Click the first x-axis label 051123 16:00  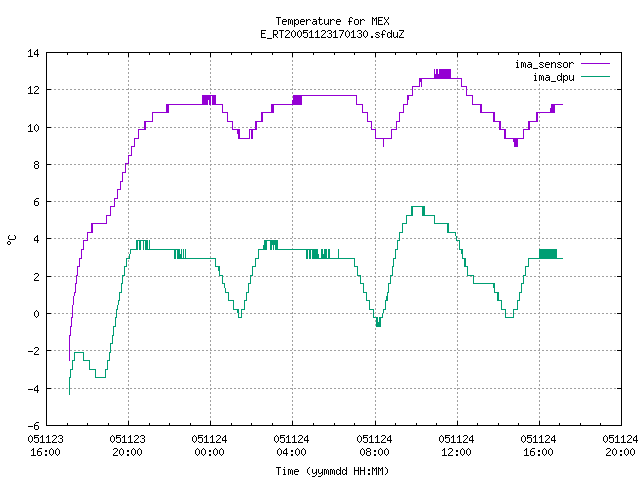click(x=45, y=446)
